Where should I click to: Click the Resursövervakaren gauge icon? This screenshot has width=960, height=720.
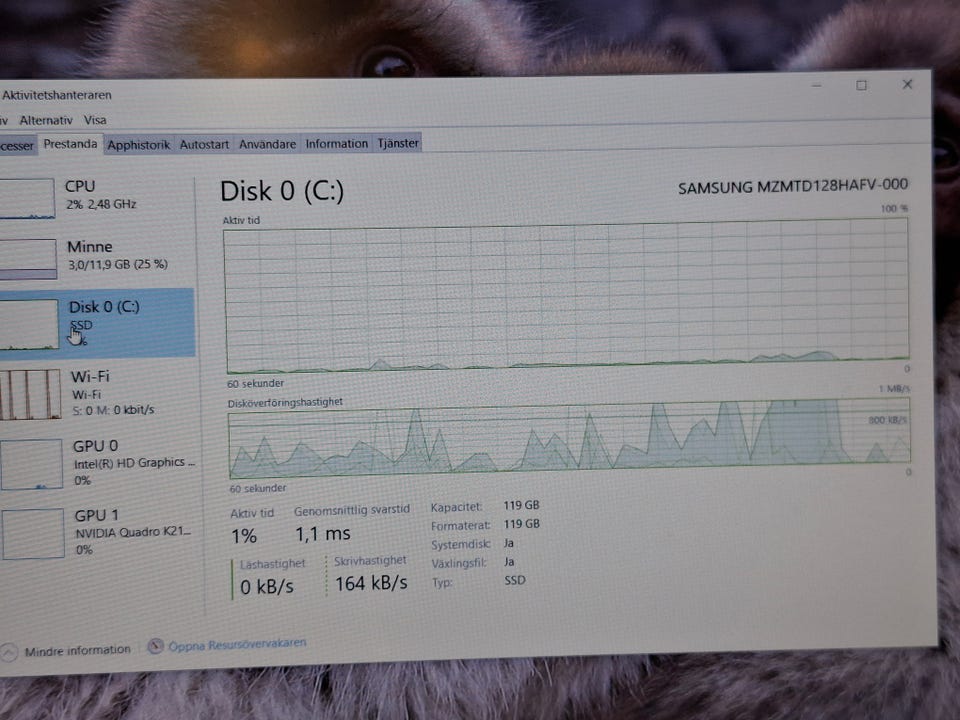coord(156,646)
